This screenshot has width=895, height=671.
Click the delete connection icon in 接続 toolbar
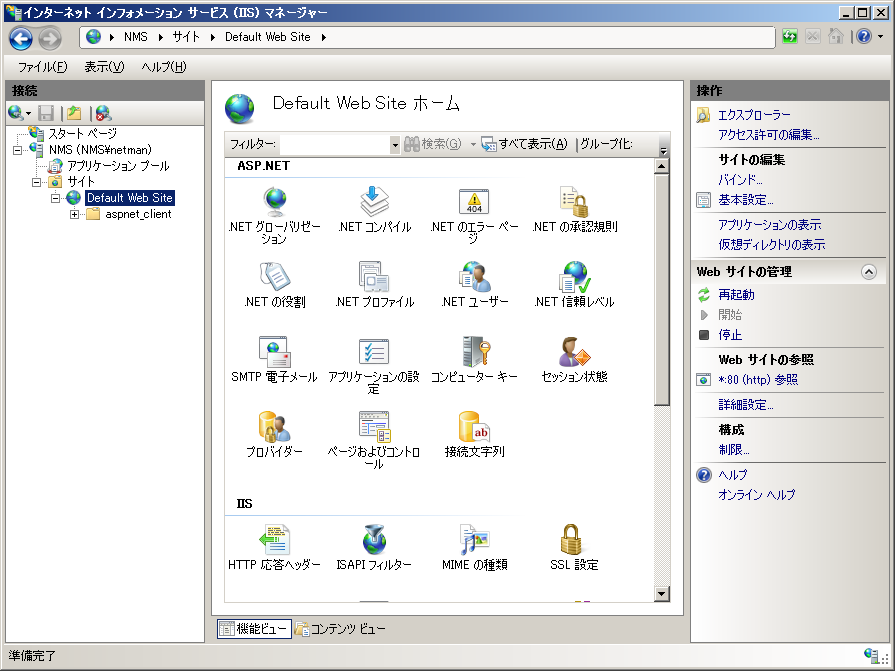click(103, 113)
